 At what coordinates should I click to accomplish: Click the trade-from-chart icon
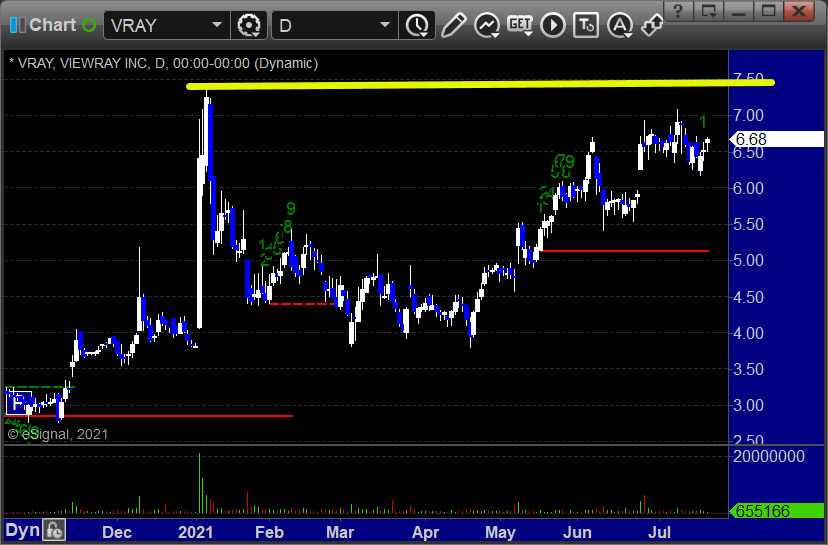click(x=586, y=25)
